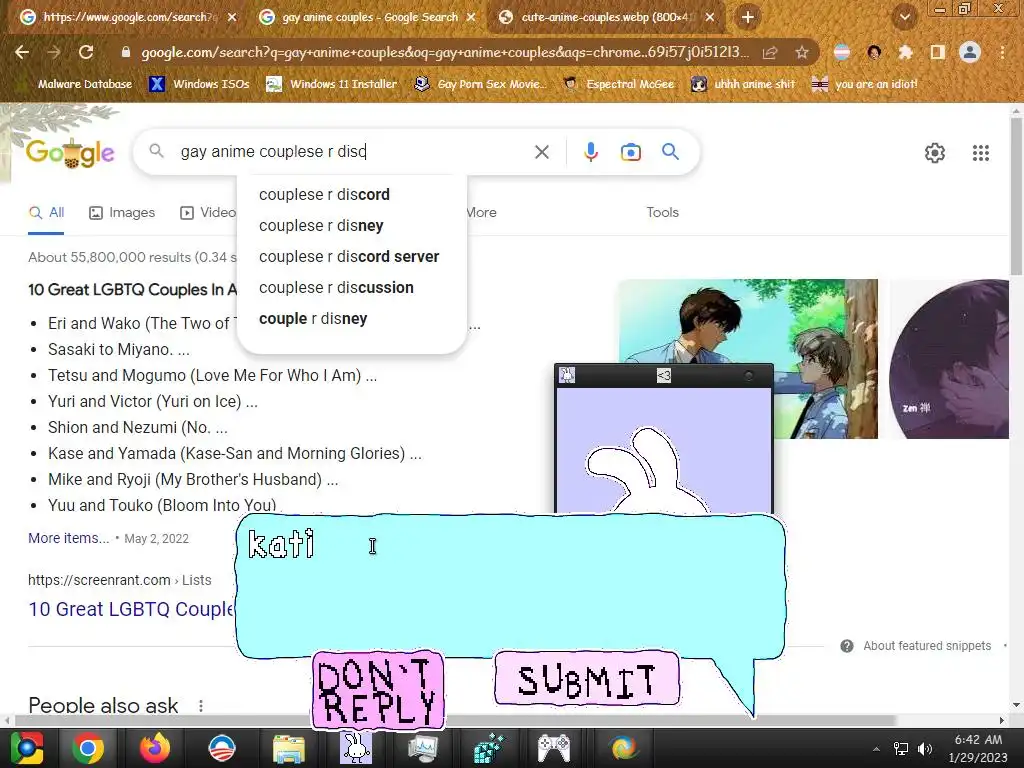Switch to the first google.com/search tab
The height and width of the screenshot is (768, 1024).
[x=127, y=17]
